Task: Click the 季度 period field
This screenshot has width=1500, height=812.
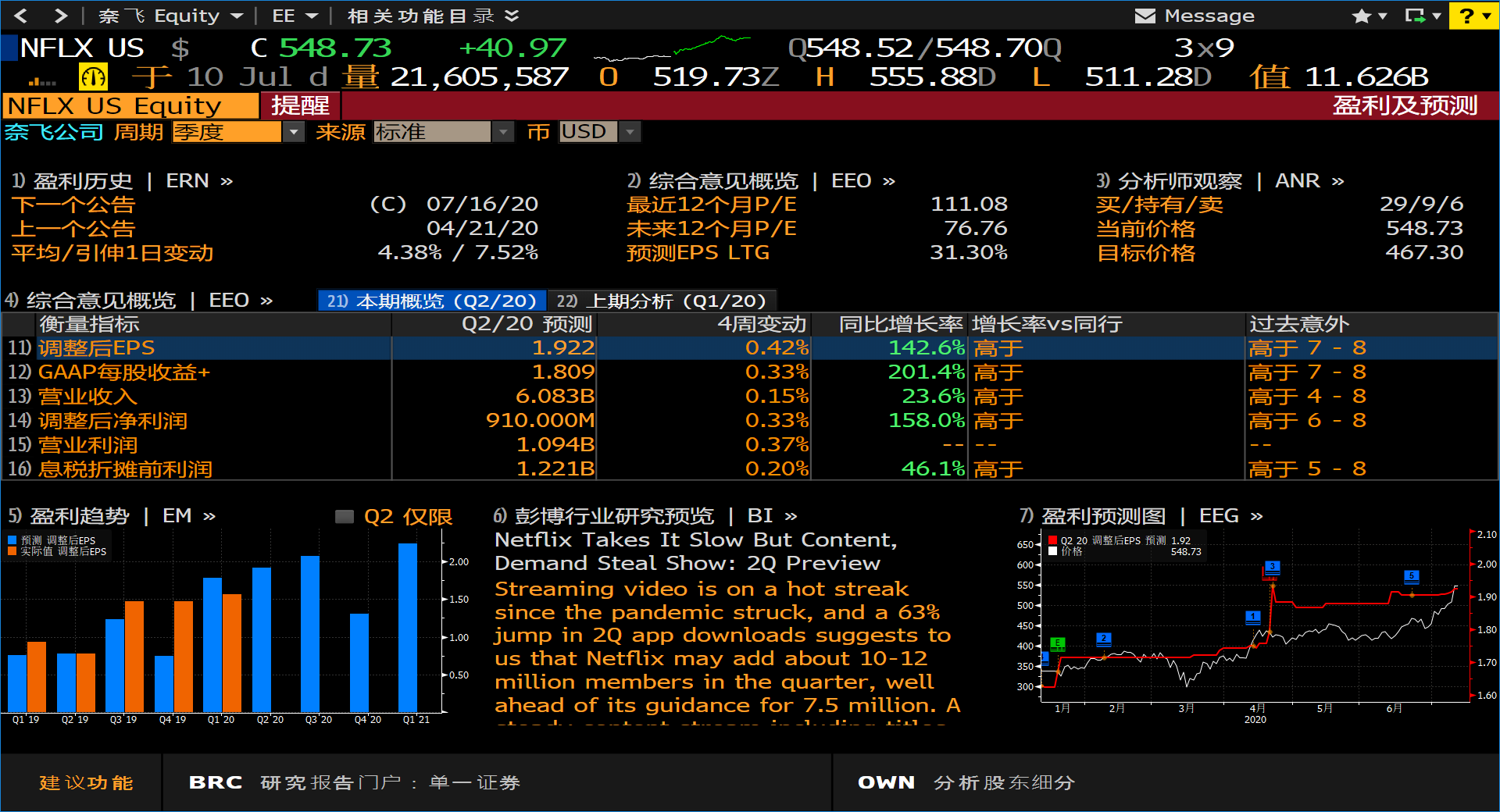Action: [x=227, y=132]
